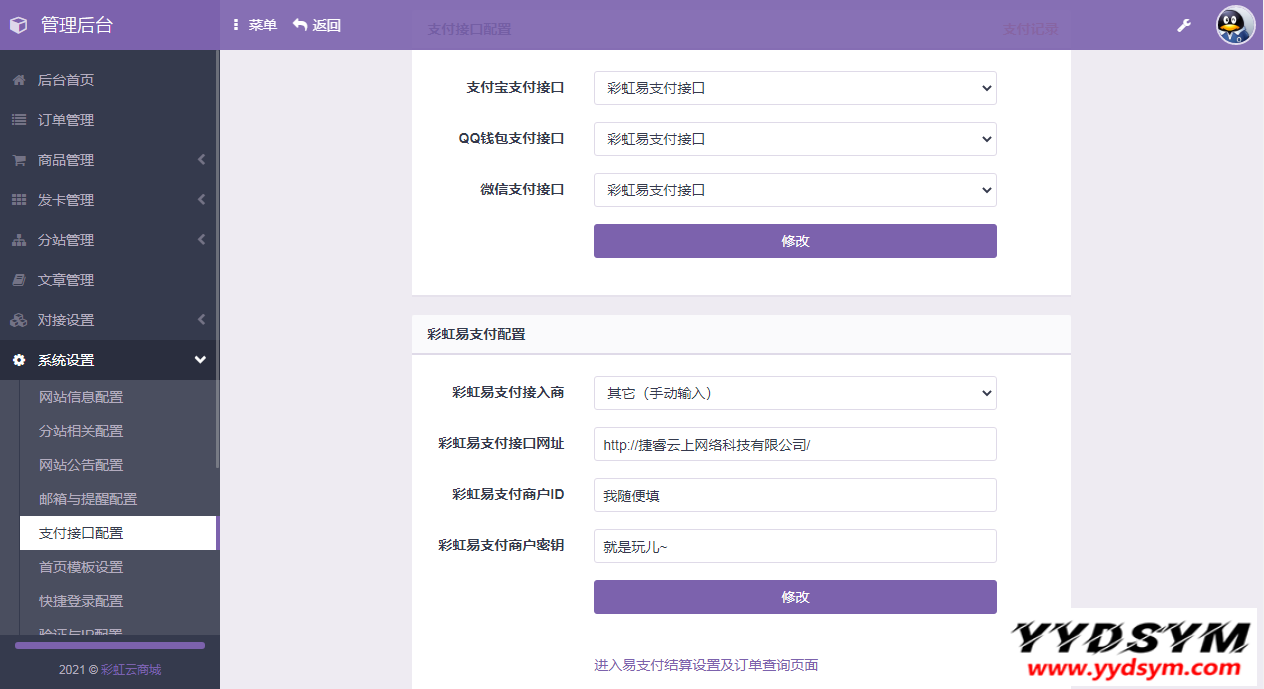This screenshot has width=1264, height=689.
Task: Click the 返回 back button in header
Action: coord(317,25)
